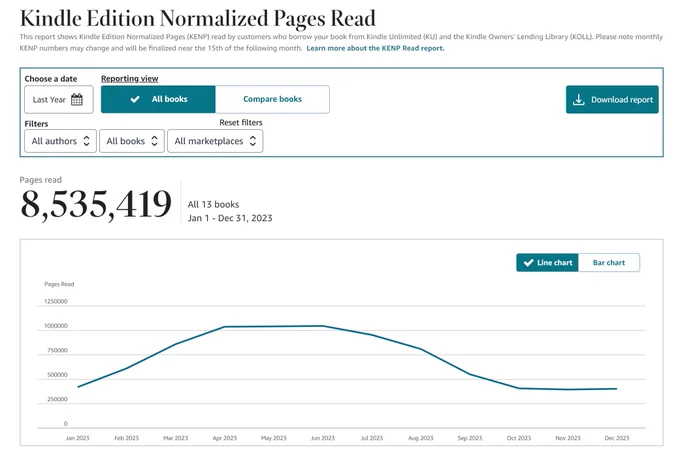Screen dimensions: 680x458
Task: Click the 500000 y-axis value
Action: tap(57, 375)
